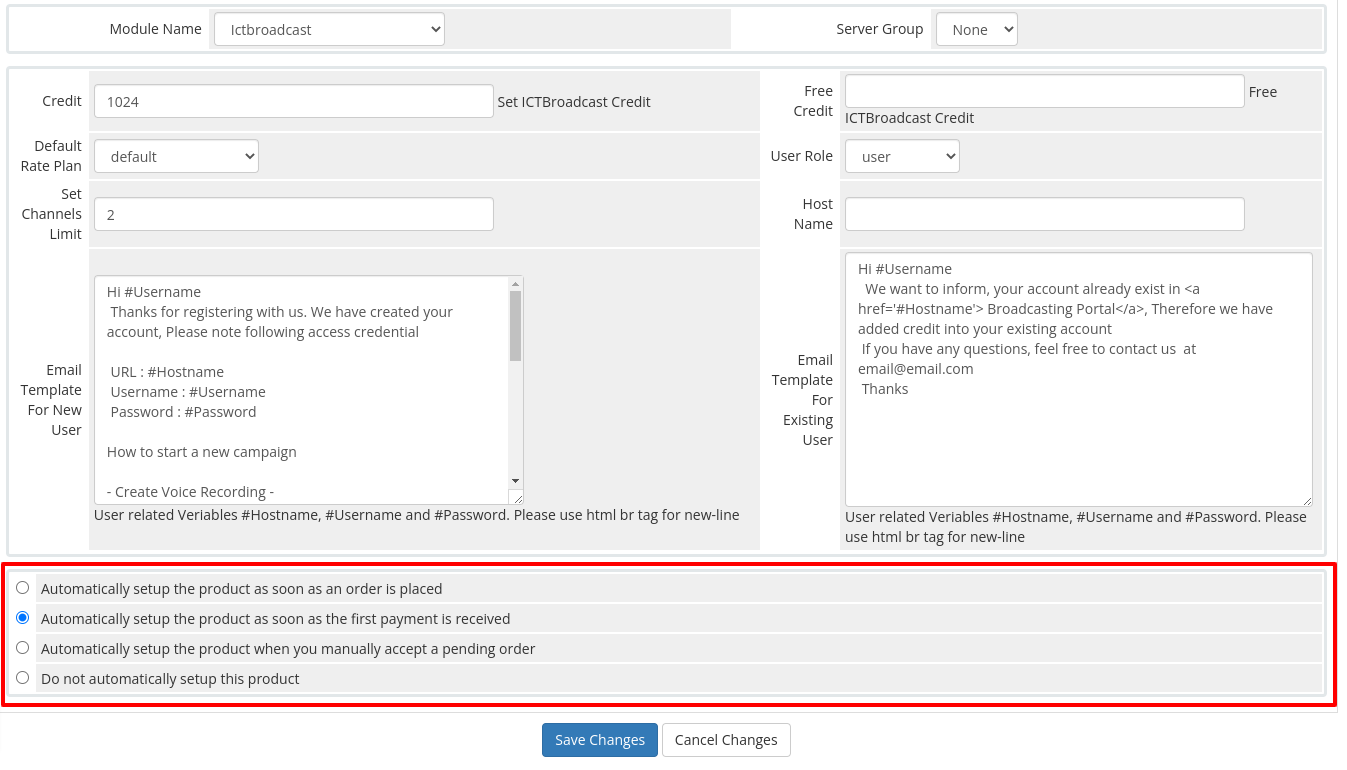Image resolution: width=1347 pixels, height=770 pixels.
Task: Focus the Set Channels Limit field
Action: tap(294, 214)
